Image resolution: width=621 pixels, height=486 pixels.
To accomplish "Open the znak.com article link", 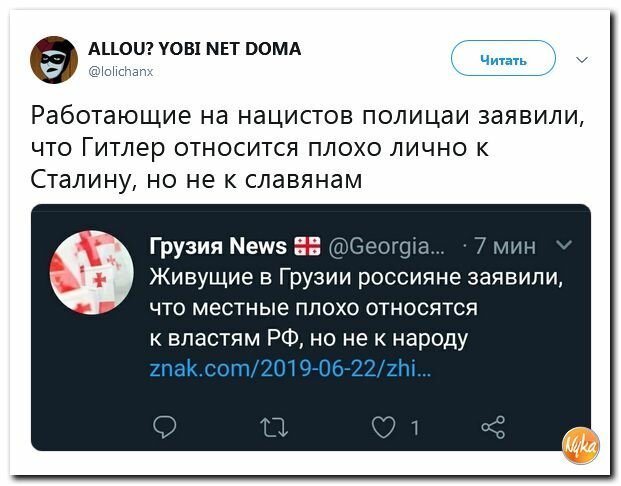I will 291,369.
